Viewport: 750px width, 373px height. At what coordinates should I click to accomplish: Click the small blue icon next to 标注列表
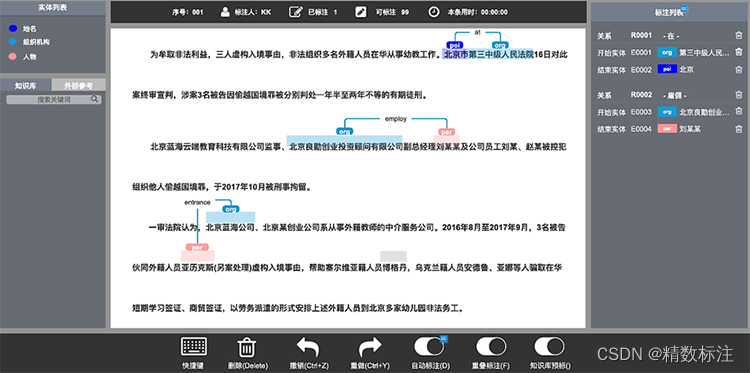[x=684, y=9]
